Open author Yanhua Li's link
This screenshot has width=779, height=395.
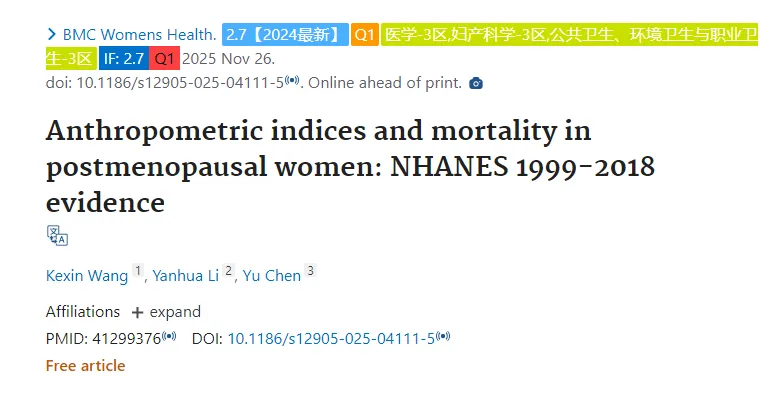tap(185, 276)
